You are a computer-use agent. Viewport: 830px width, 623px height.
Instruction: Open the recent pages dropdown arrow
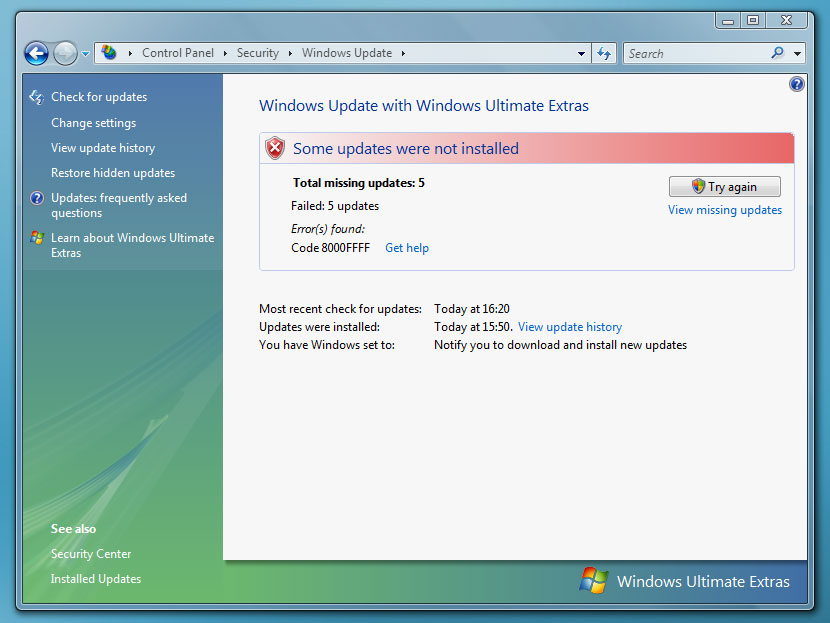point(85,54)
